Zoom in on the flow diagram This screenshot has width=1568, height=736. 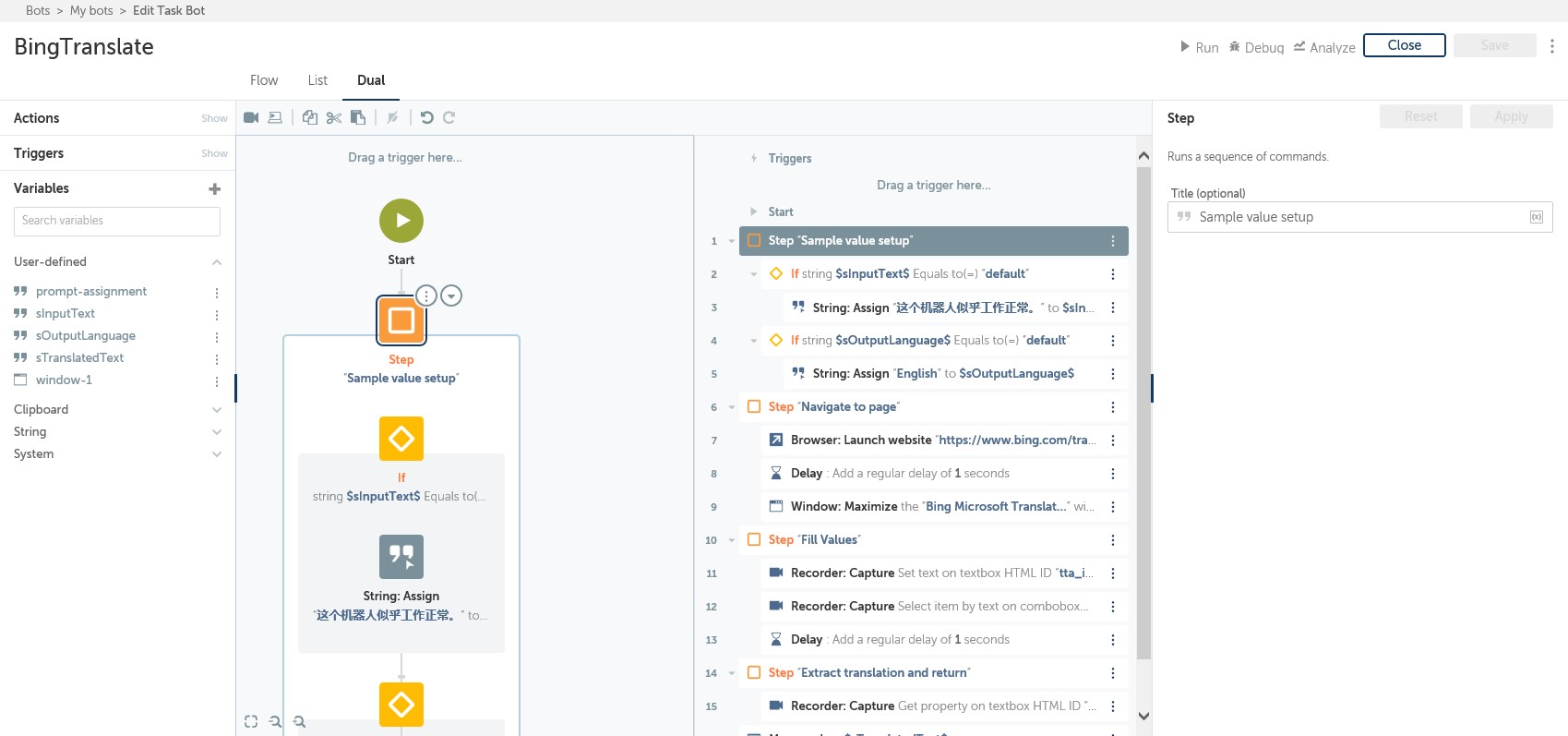pyautogui.click(x=299, y=722)
